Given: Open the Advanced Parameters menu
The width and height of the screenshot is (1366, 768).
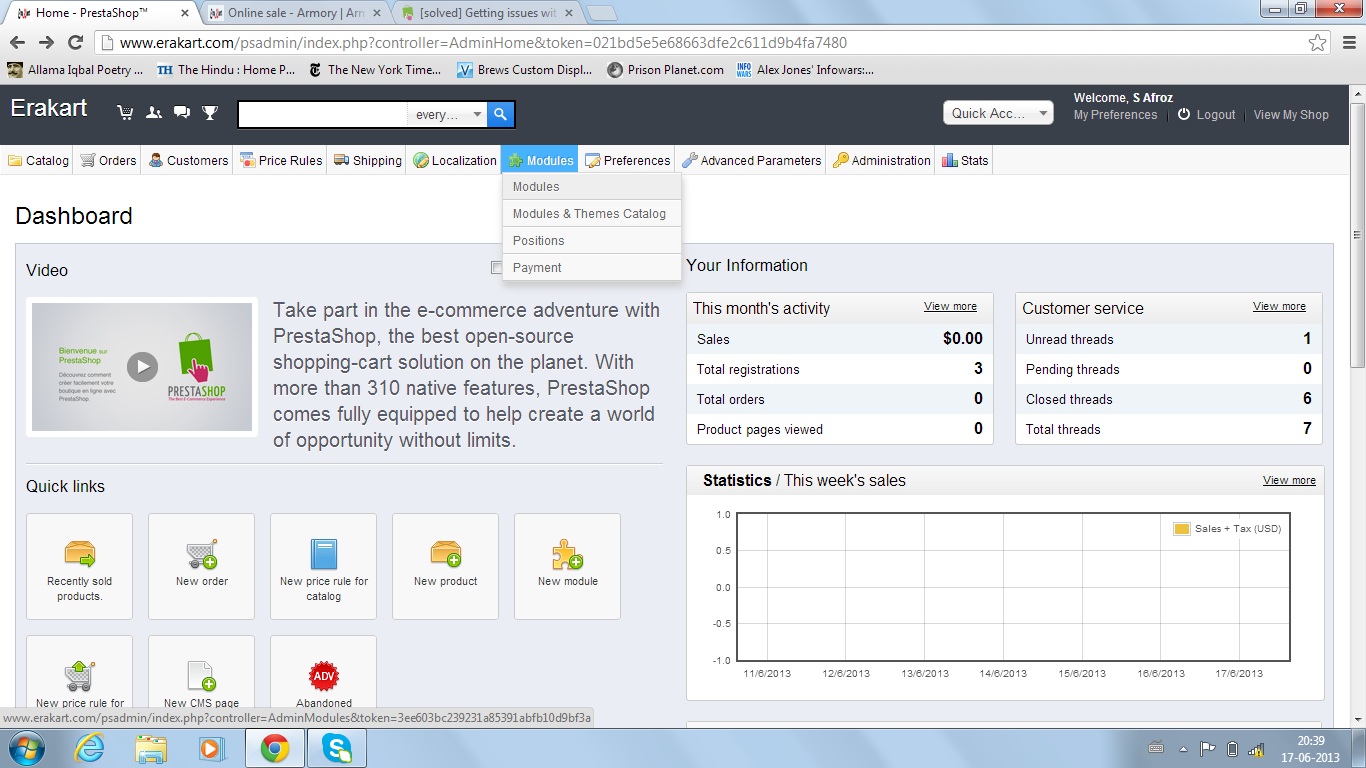Looking at the screenshot, I should click(x=752, y=160).
